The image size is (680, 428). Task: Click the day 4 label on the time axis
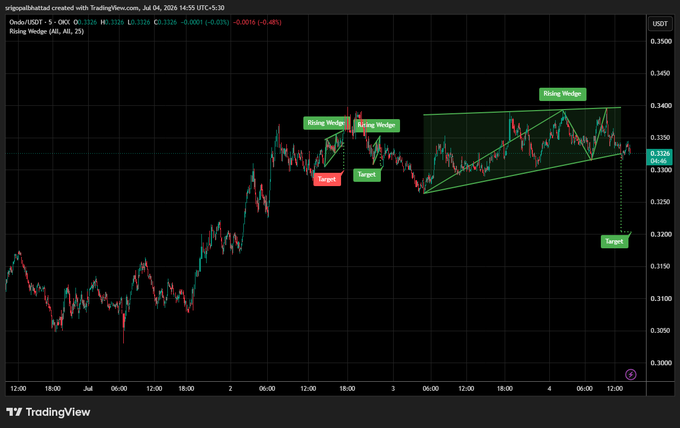[x=549, y=389]
